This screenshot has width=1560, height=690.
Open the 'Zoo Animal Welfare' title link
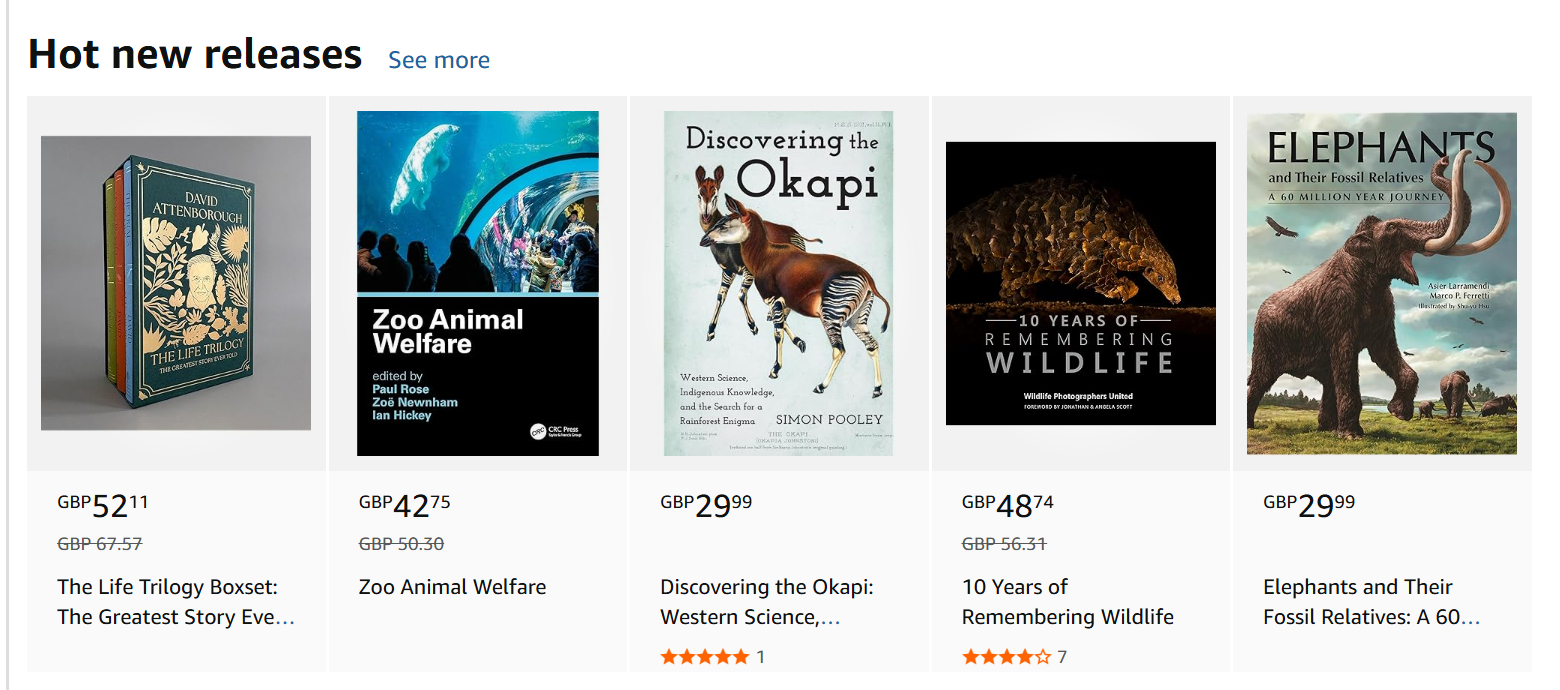tap(452, 587)
